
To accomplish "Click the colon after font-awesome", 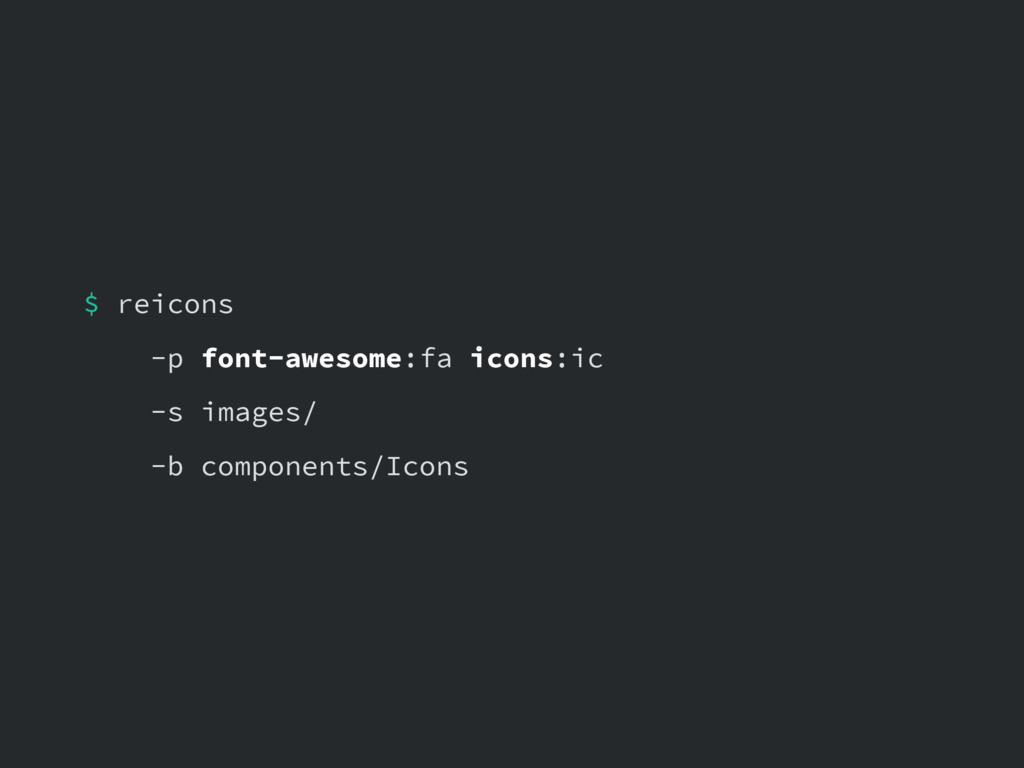I will click(x=410, y=360).
